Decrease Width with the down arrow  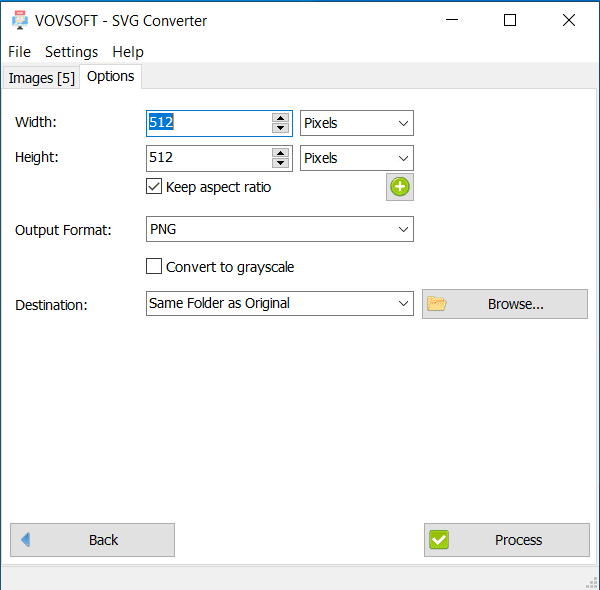point(280,128)
